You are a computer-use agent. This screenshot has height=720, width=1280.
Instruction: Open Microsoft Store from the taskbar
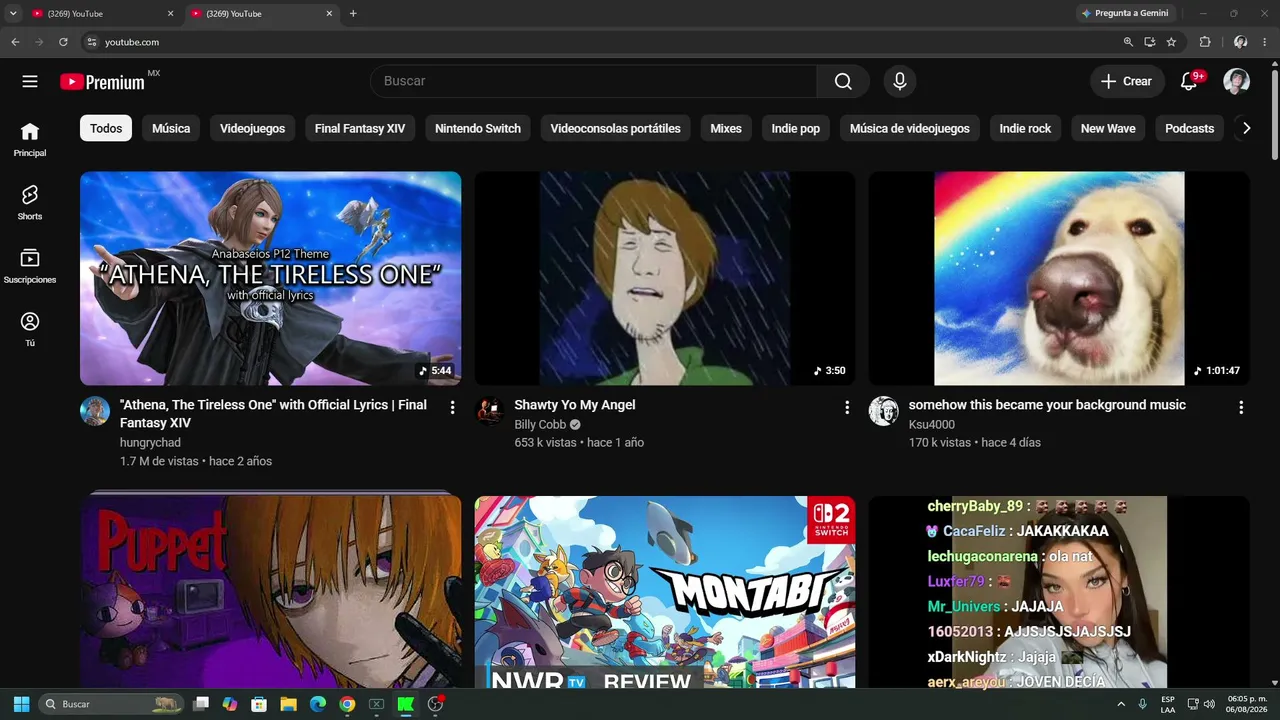[x=259, y=704]
